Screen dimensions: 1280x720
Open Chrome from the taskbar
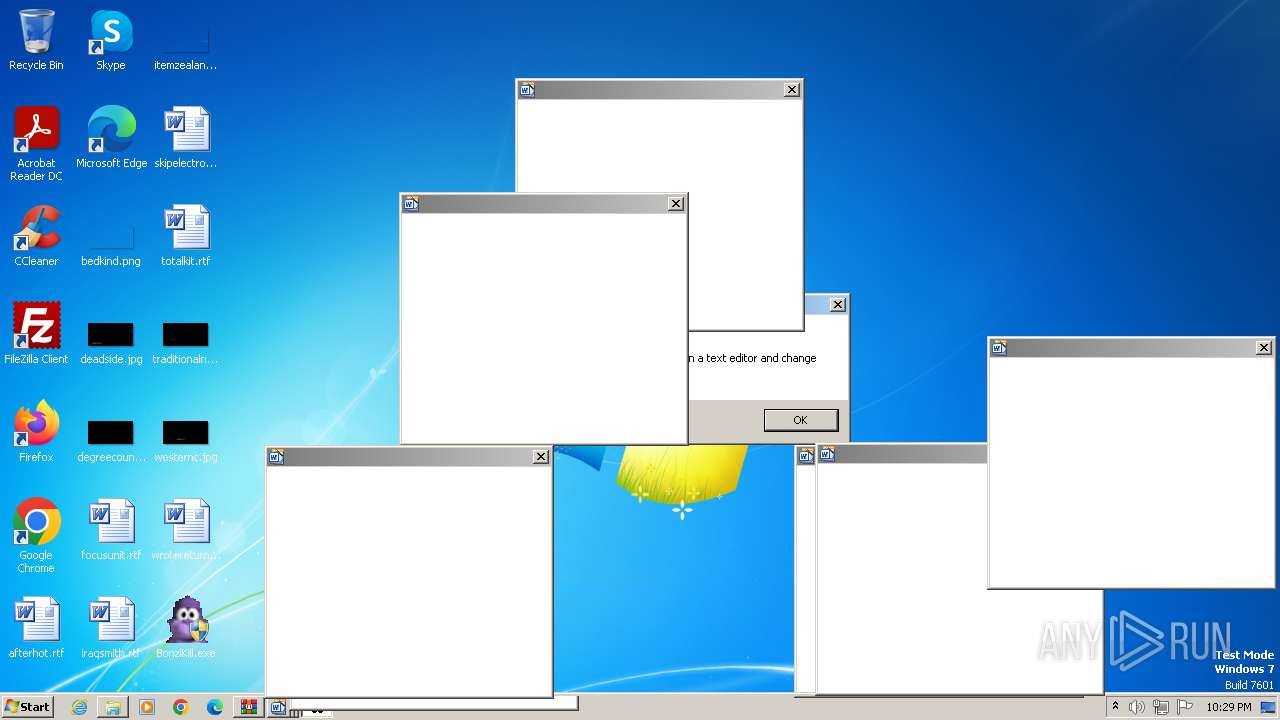(181, 707)
